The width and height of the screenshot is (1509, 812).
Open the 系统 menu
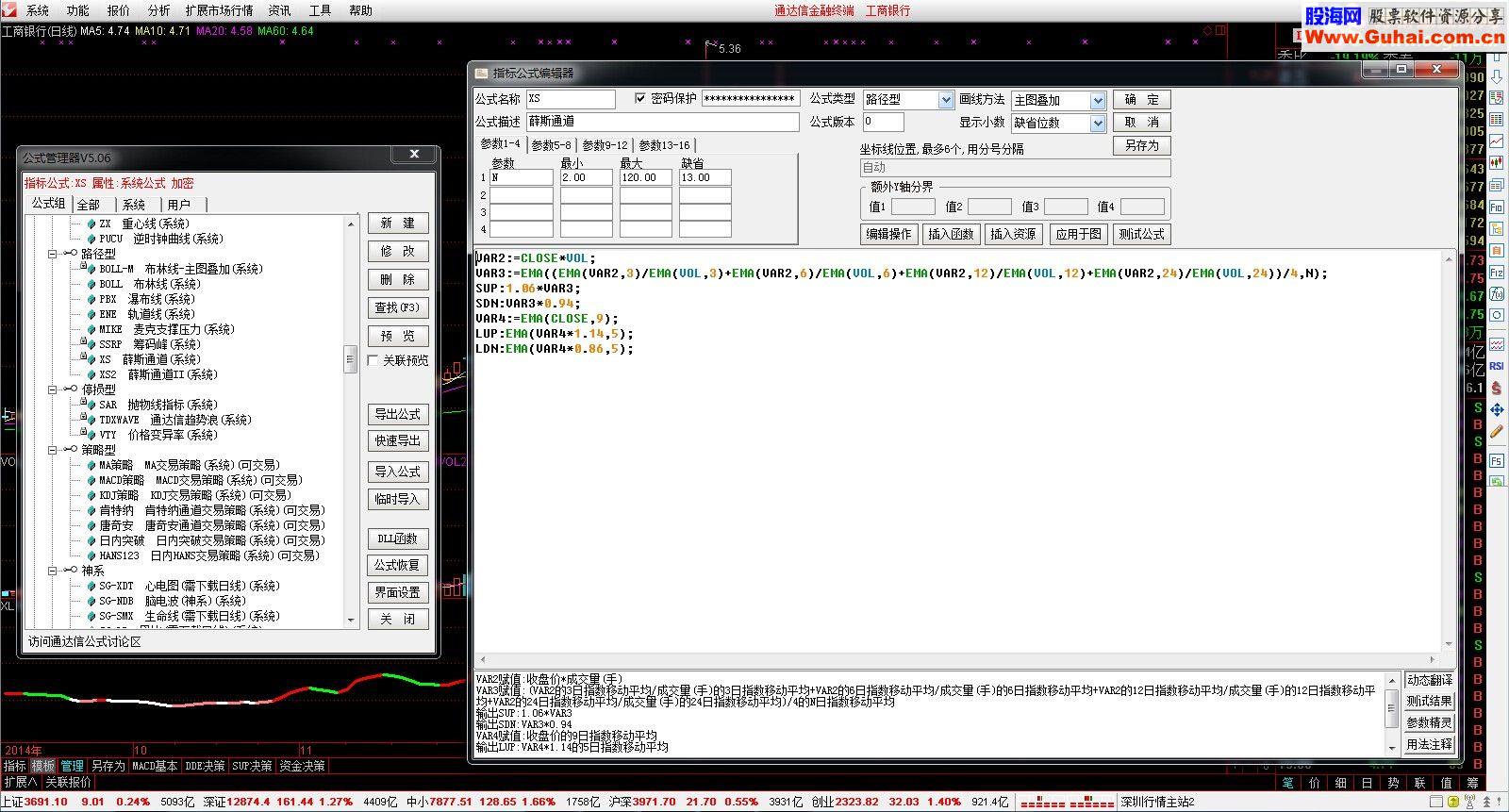[38, 10]
